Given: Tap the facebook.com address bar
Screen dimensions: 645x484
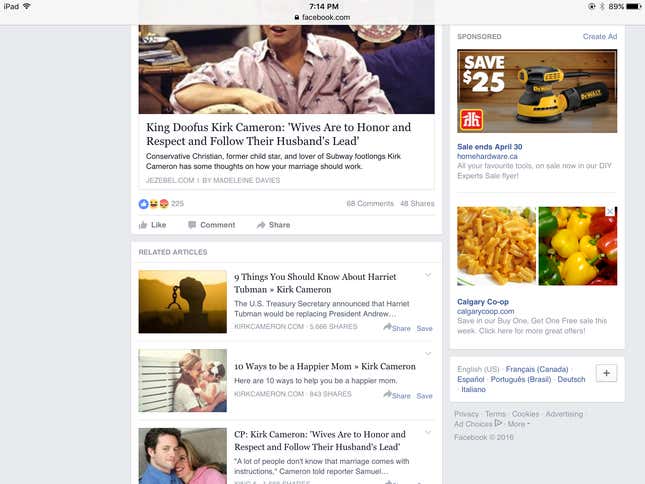Looking at the screenshot, I should [x=322, y=17].
